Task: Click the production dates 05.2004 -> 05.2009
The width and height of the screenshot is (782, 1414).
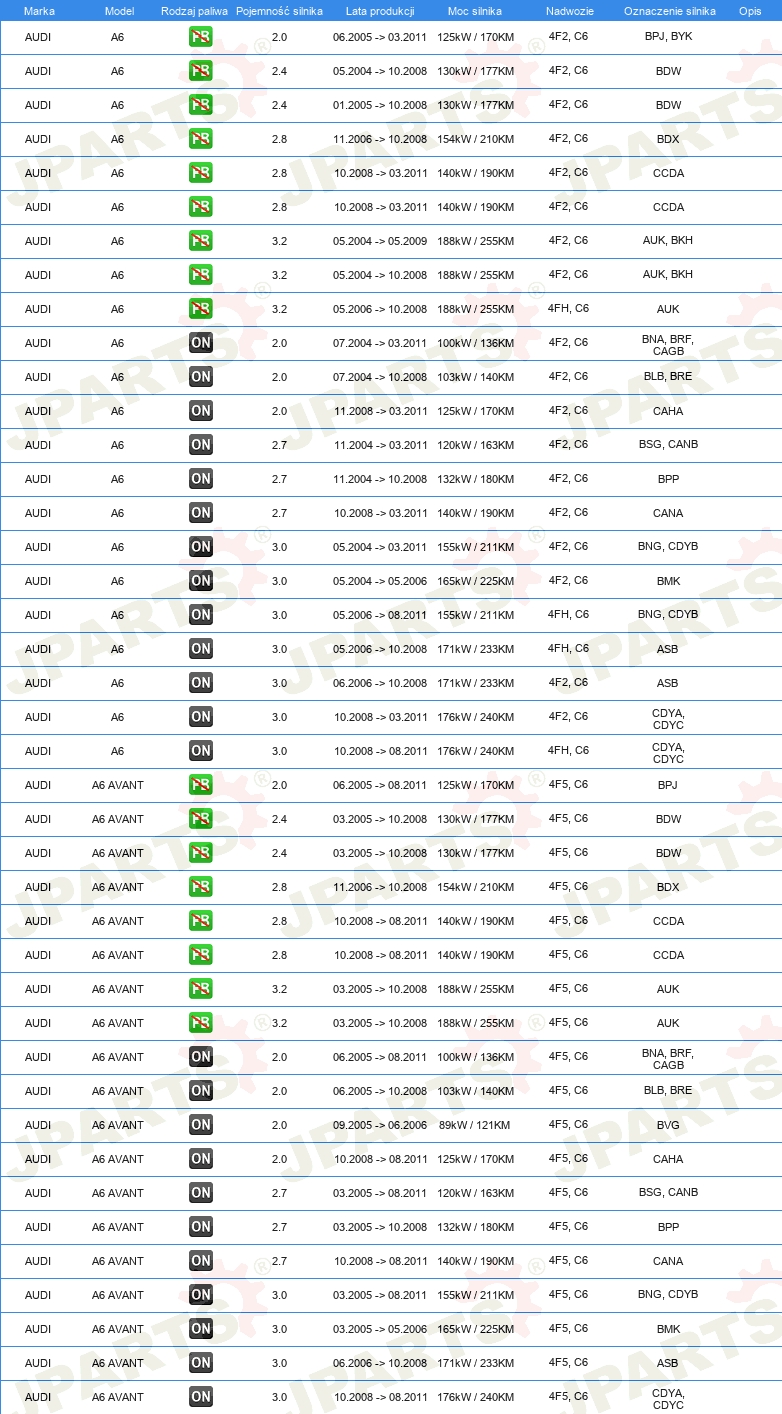Action: pos(380,241)
